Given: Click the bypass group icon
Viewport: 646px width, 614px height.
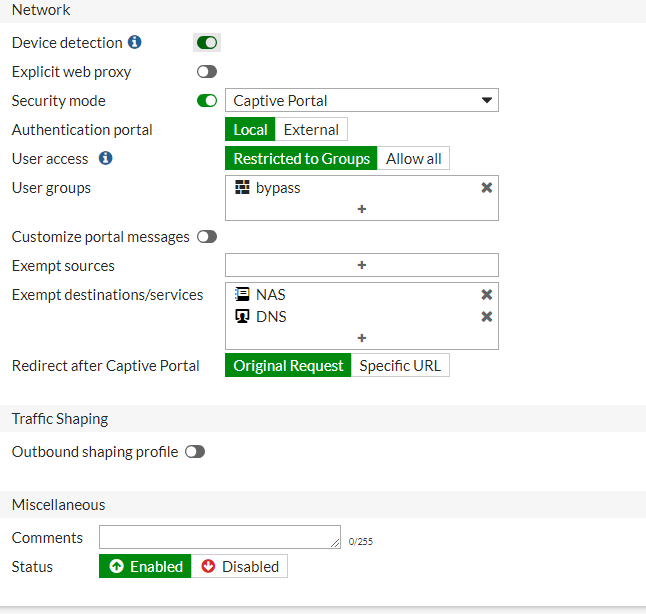Looking at the screenshot, I should 242,188.
